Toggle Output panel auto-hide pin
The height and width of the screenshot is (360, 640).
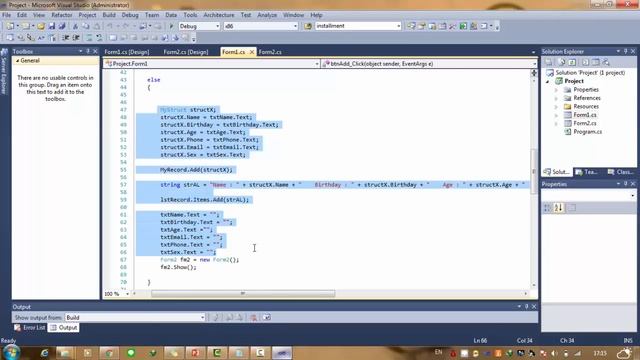(x=527, y=307)
